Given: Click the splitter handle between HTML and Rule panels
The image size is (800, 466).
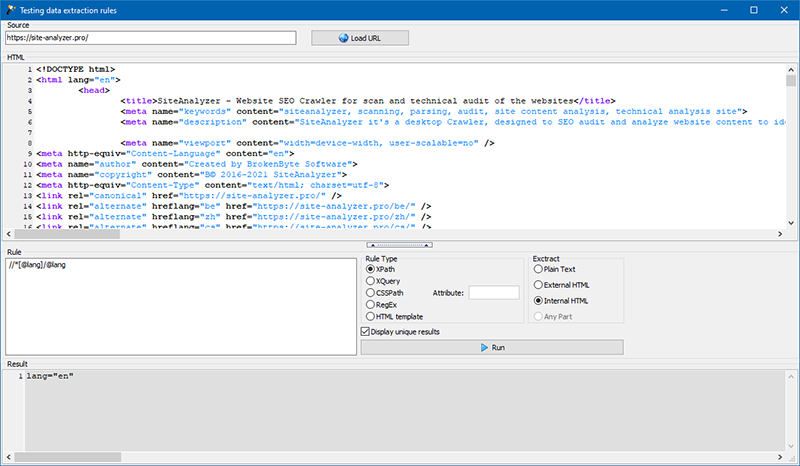Looking at the screenshot, I should tap(399, 245).
